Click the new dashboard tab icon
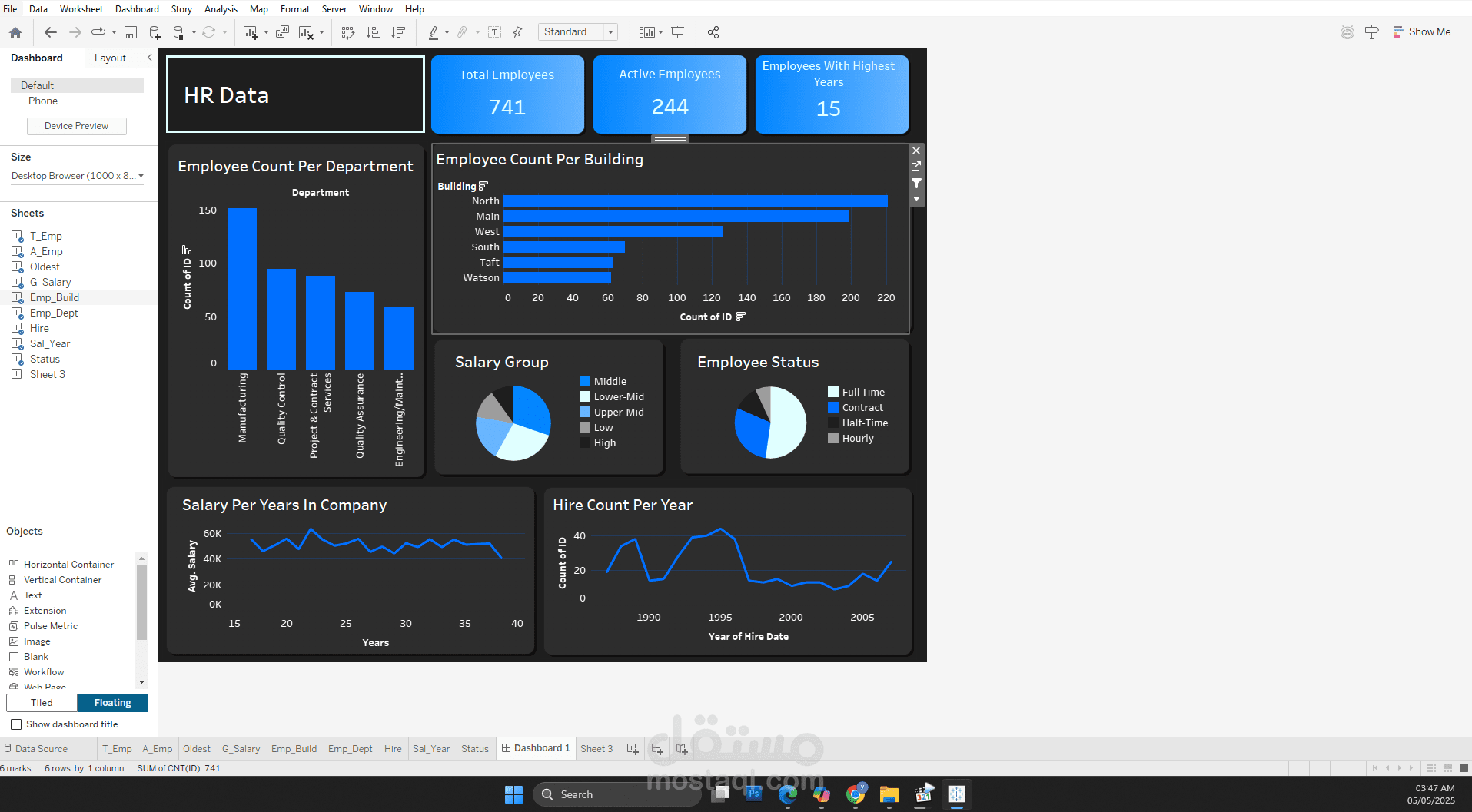 click(657, 749)
